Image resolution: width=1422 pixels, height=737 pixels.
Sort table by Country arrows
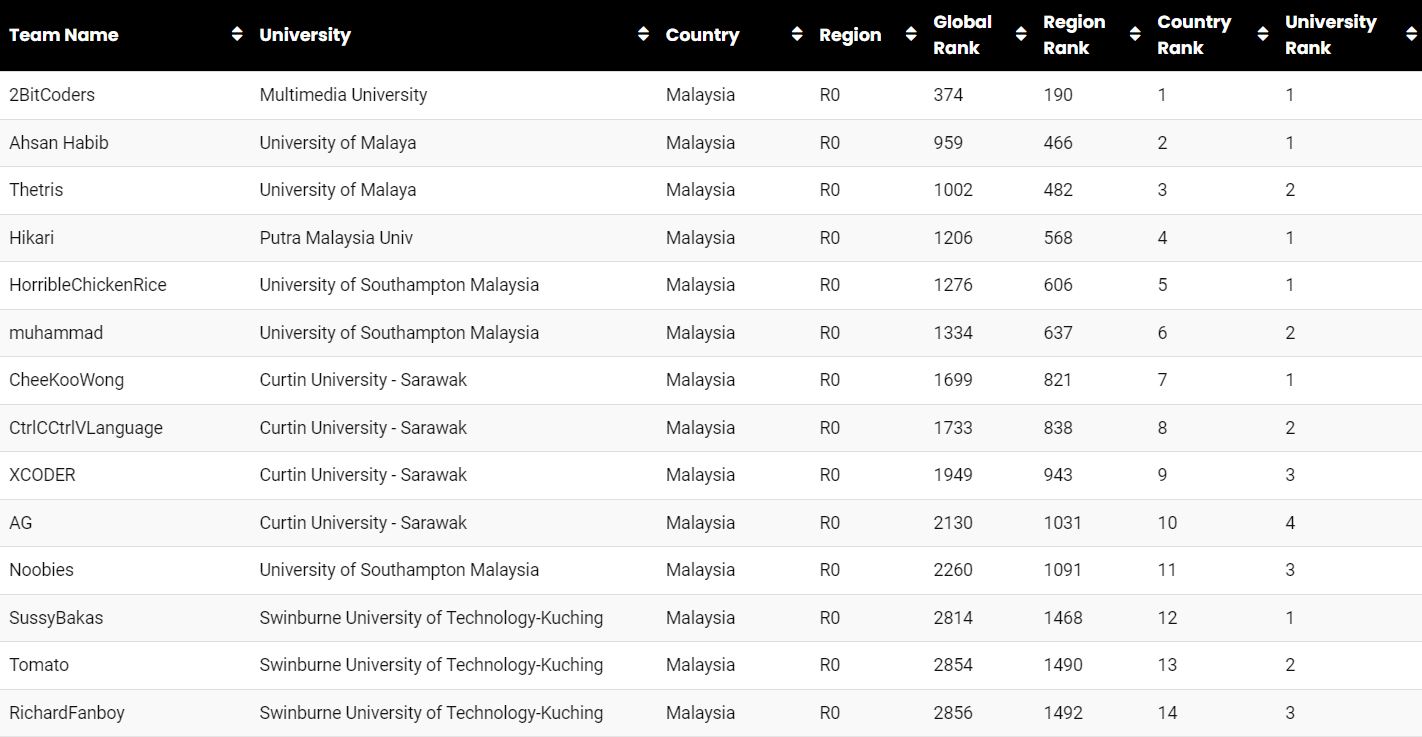797,35
